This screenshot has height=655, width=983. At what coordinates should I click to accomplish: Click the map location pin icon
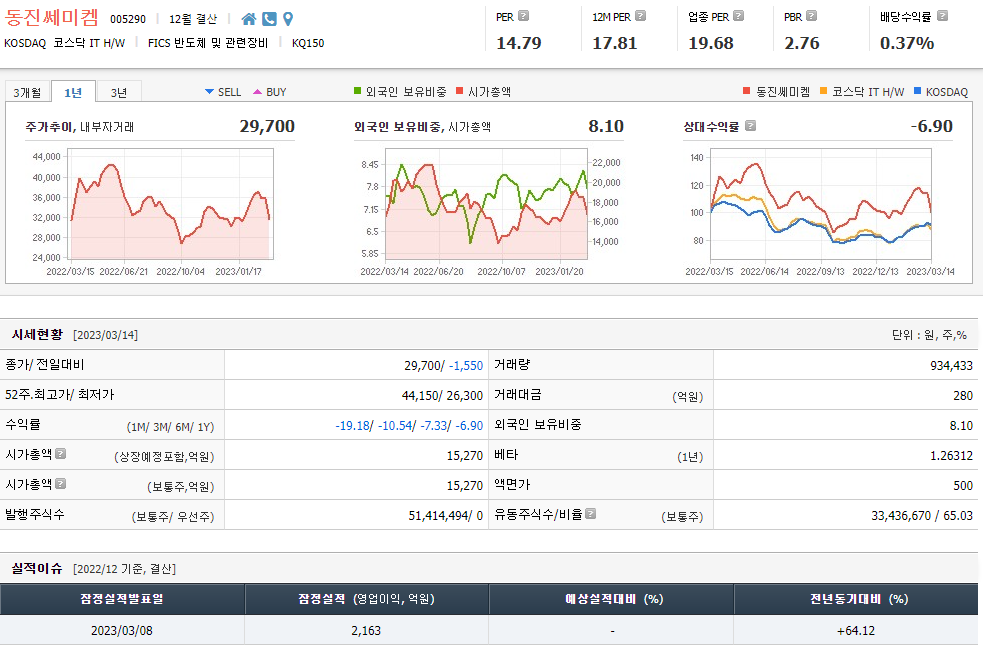288,19
